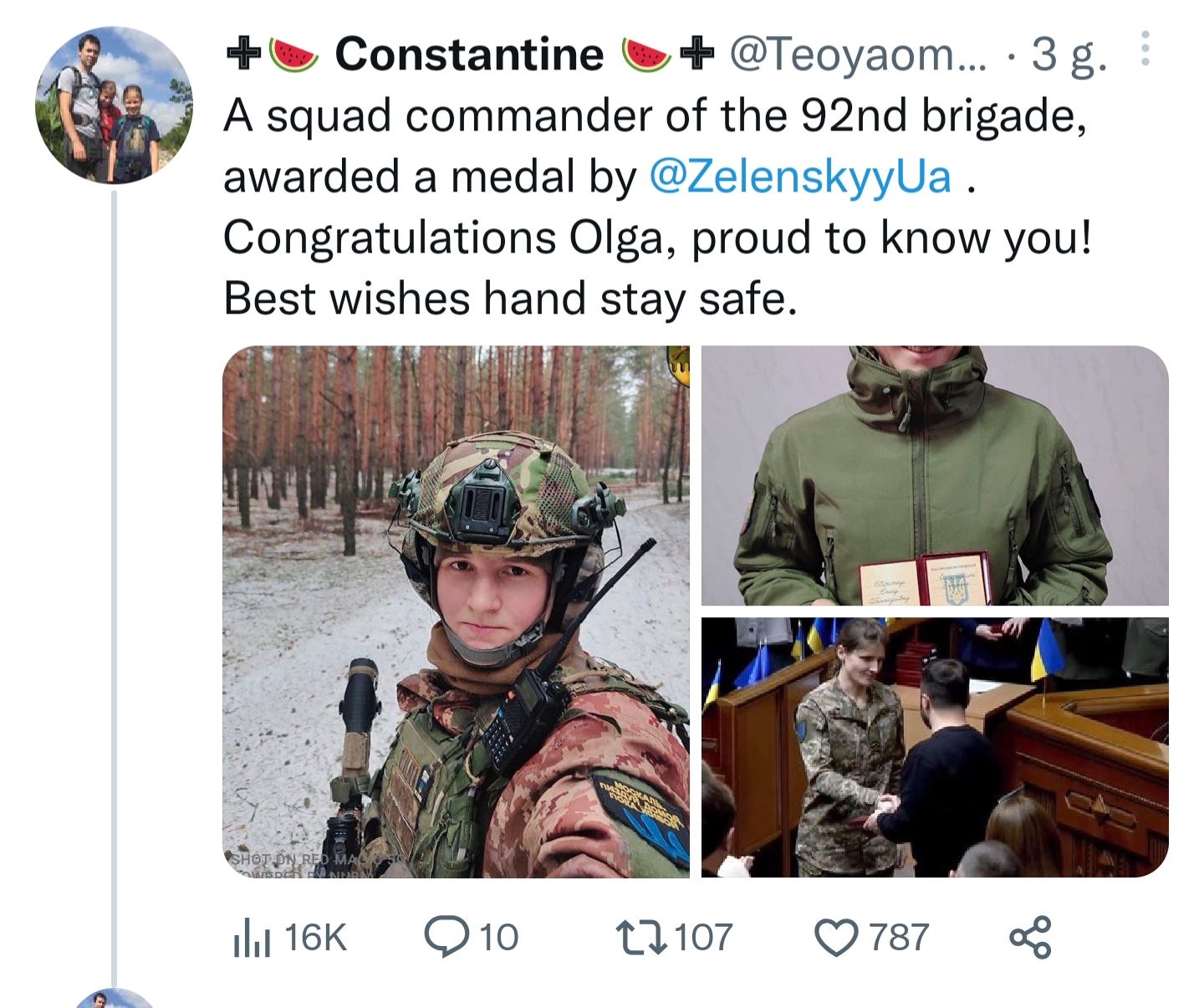Open Constantine's profile avatar
The width and height of the screenshot is (1204, 1008).
pyautogui.click(x=114, y=105)
